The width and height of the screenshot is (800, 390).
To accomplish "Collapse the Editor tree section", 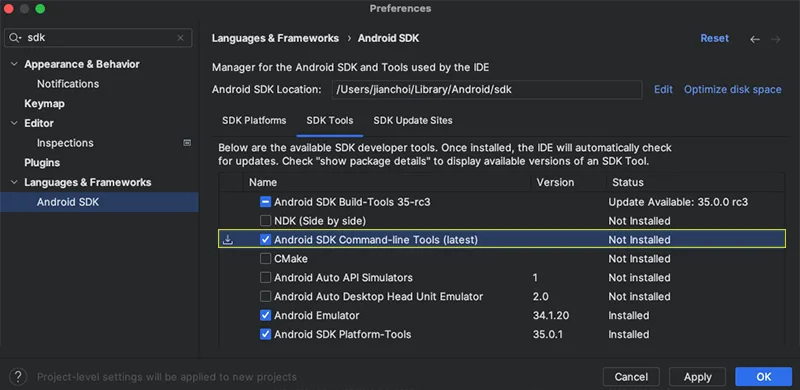I will click(x=14, y=124).
